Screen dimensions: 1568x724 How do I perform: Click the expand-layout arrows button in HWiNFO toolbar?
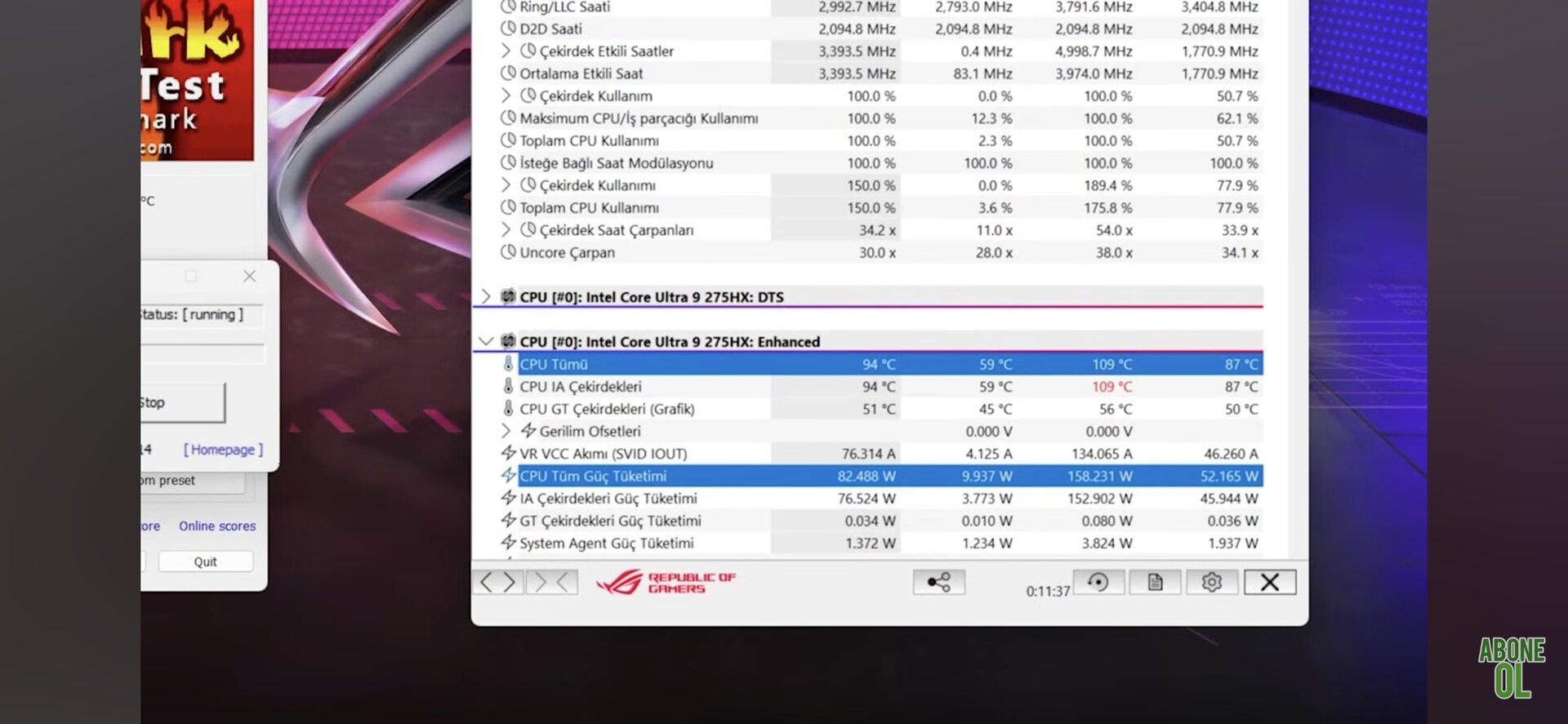tap(498, 582)
